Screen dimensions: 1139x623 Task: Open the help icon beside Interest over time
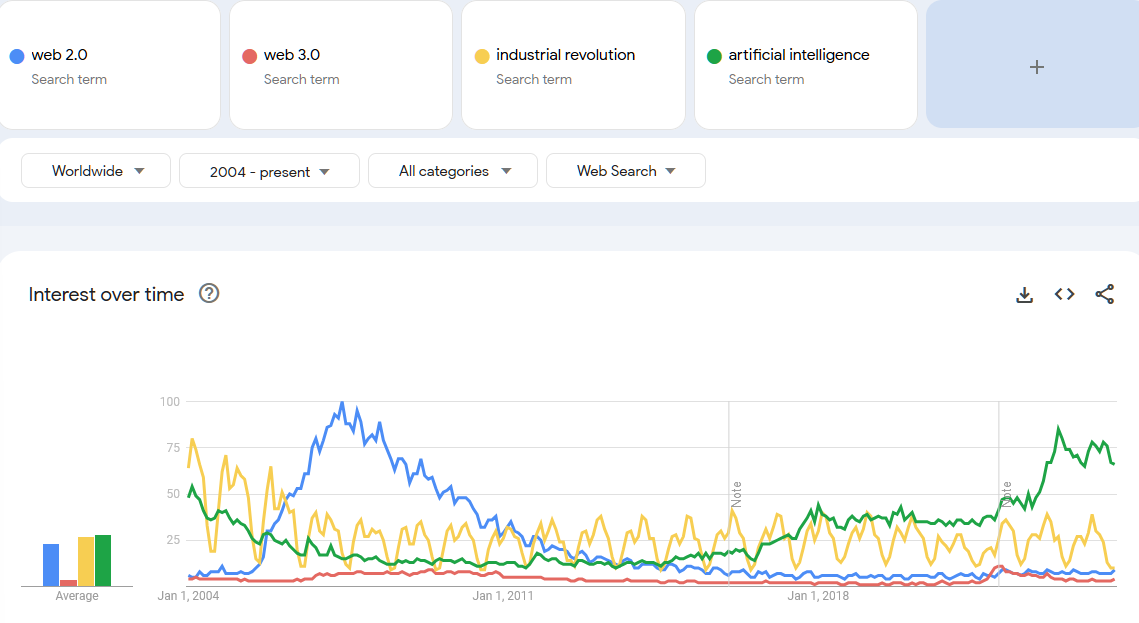coord(209,294)
